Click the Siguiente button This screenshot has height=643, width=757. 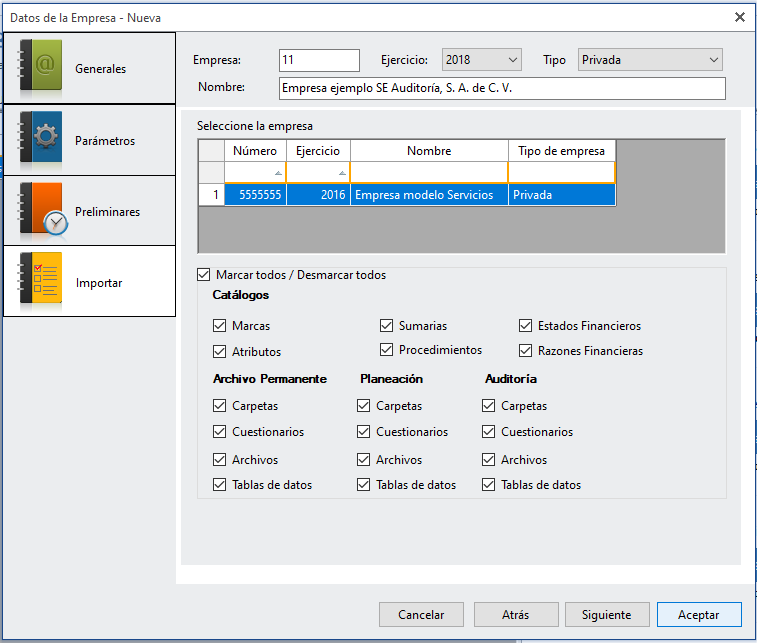pyautogui.click(x=606, y=615)
